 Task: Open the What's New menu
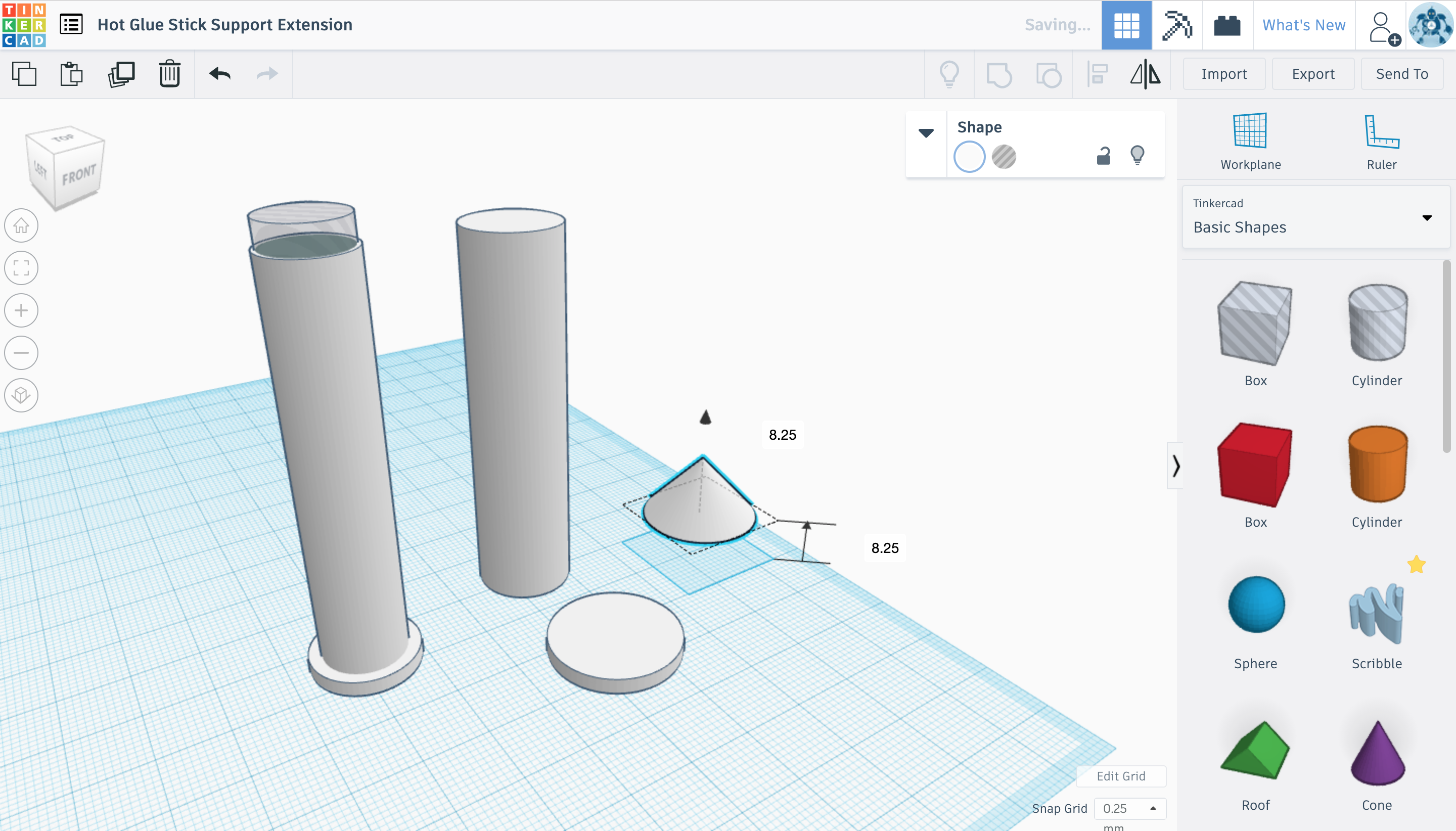tap(1302, 24)
